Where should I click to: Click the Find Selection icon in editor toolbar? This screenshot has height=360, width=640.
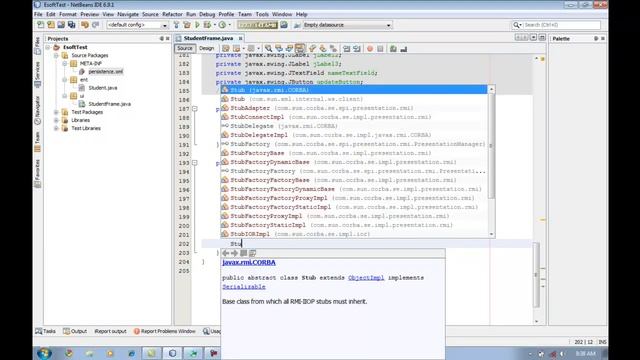tap(269, 49)
